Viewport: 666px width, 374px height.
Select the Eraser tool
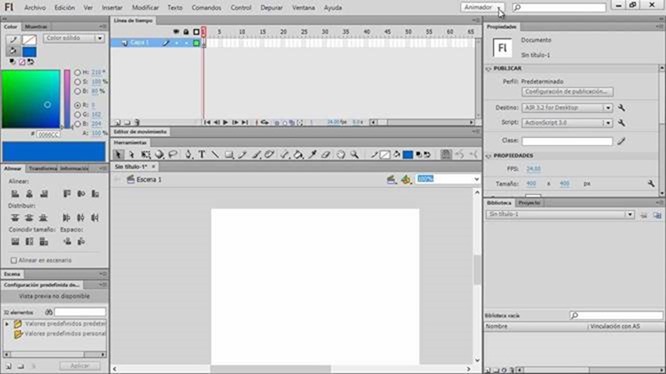[x=326, y=155]
